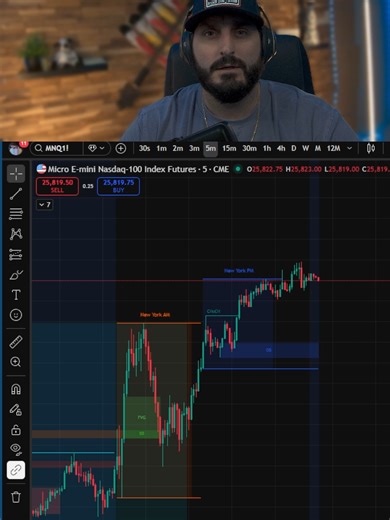Add a symbol with the plus button
This screenshot has width=390, height=520.
pos(121,148)
